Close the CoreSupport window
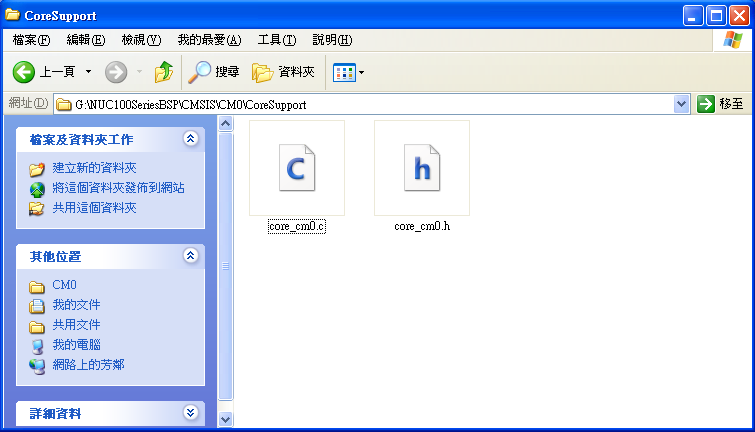The width and height of the screenshot is (755, 432). 739,16
